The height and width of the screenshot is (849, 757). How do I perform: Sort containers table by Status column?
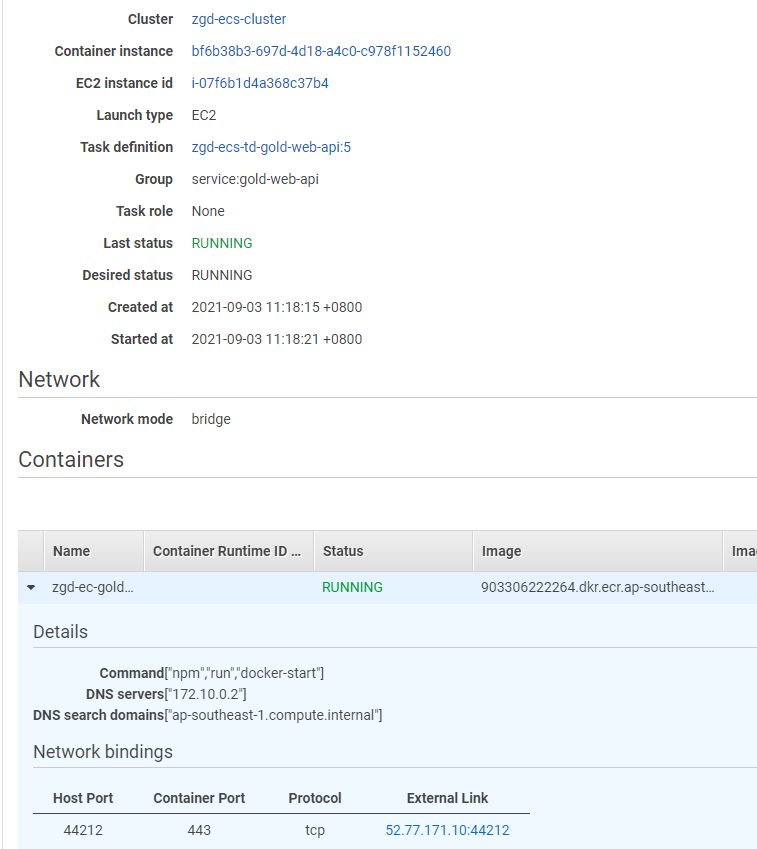tap(343, 551)
